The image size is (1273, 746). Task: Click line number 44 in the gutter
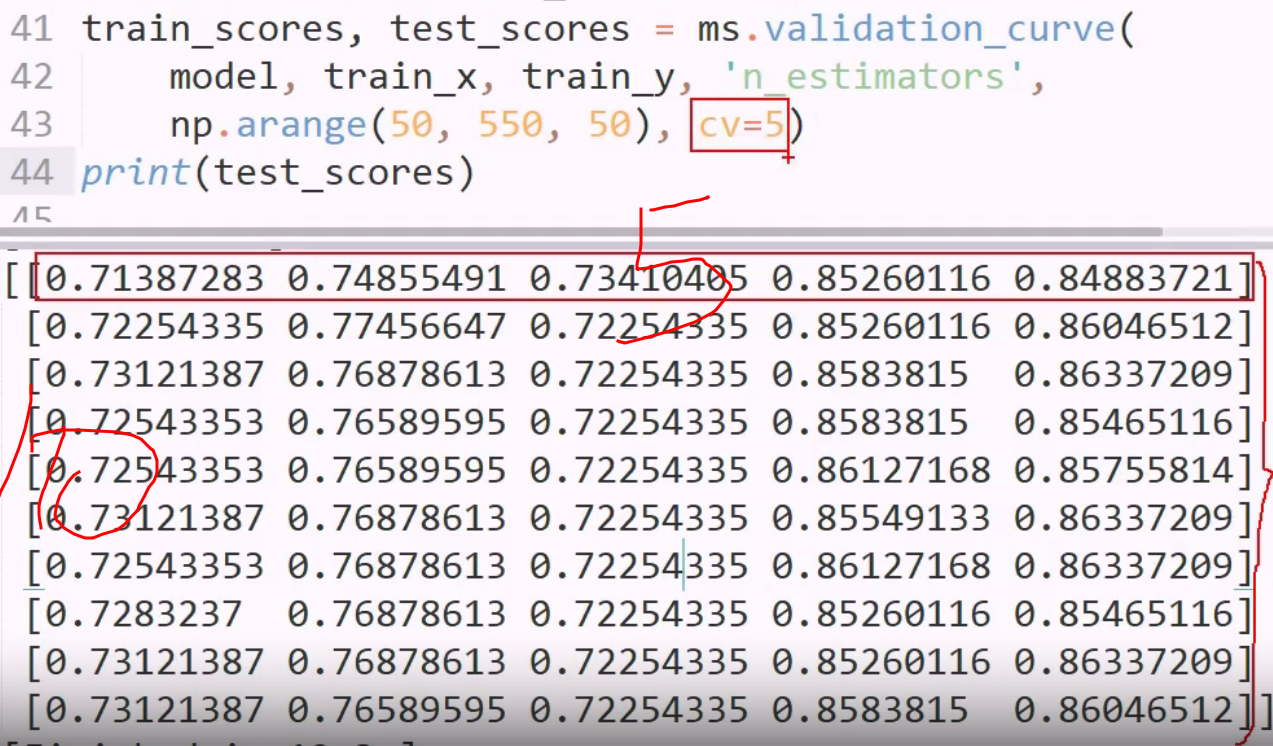pyautogui.click(x=31, y=172)
